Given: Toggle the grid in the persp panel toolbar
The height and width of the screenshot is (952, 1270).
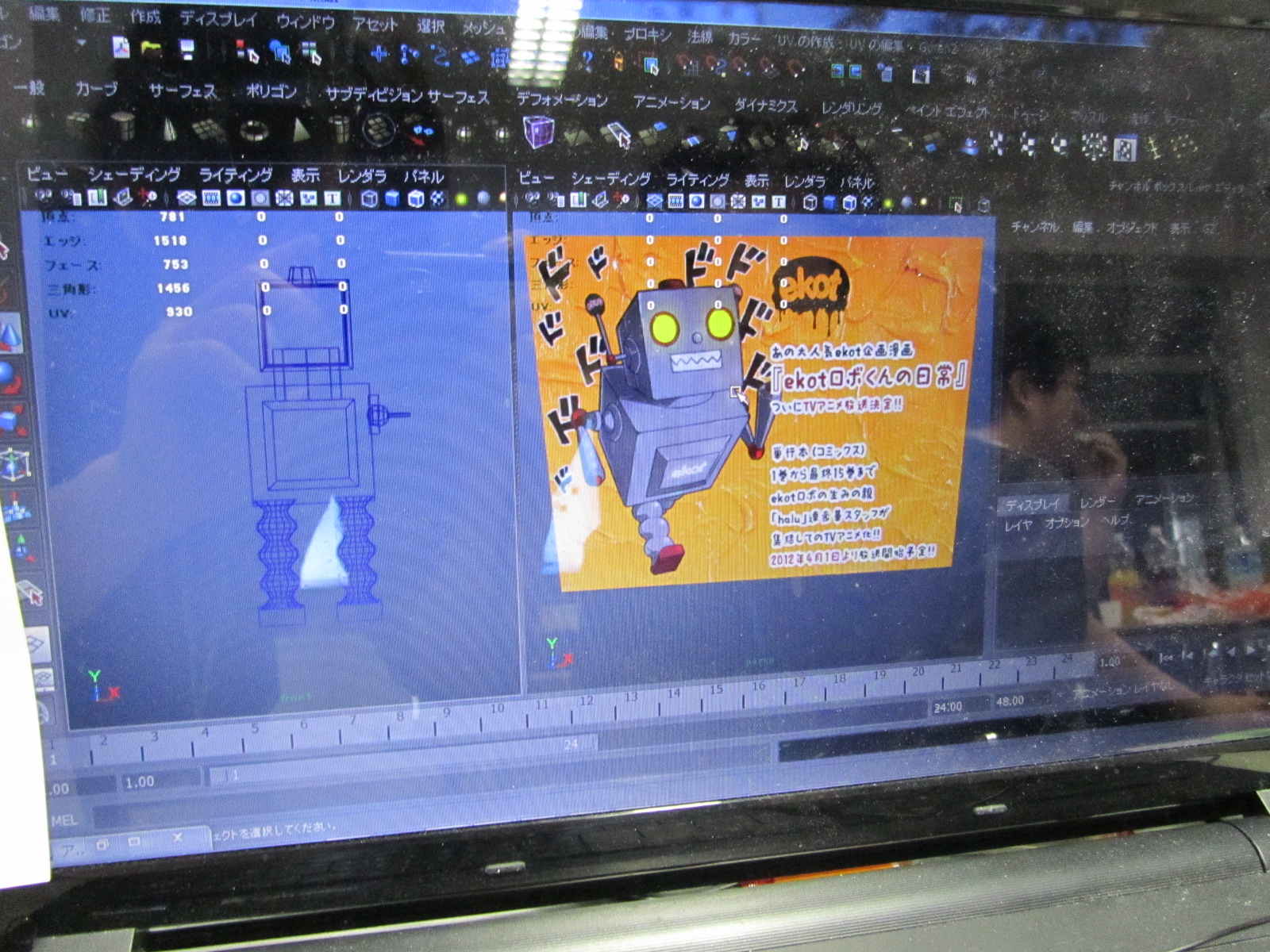Looking at the screenshot, I should tap(654, 201).
